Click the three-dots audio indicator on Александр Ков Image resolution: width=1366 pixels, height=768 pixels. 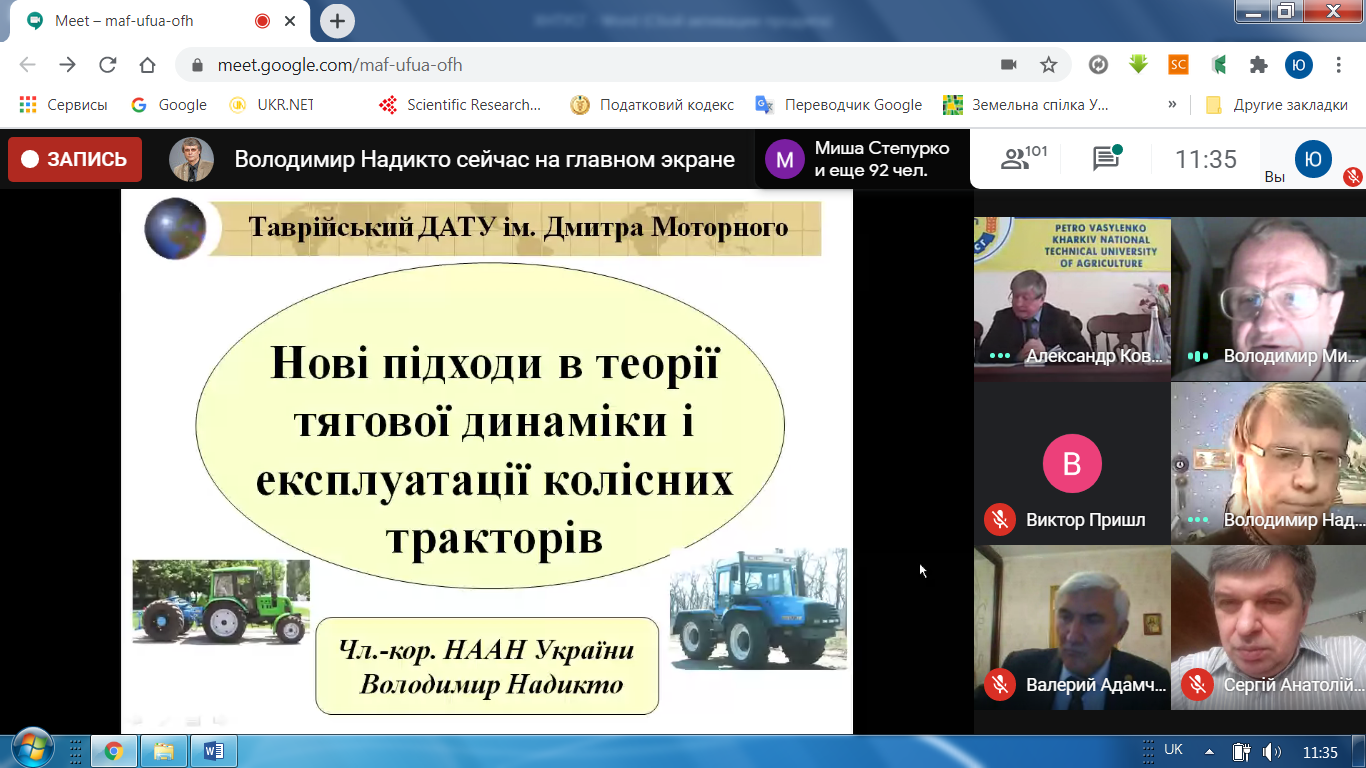(1000, 356)
